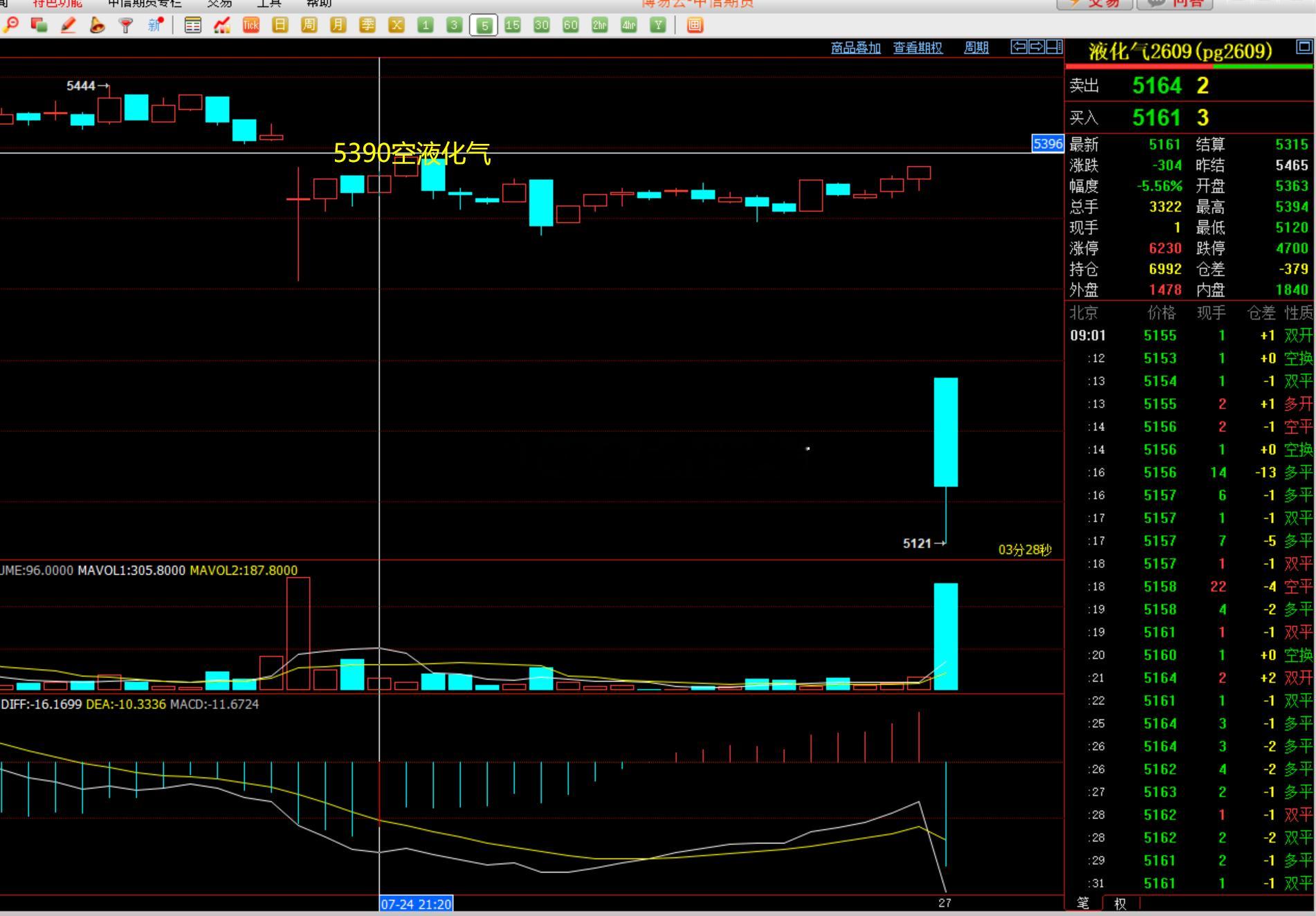
Task: Click the orange X period icon
Action: point(396,26)
